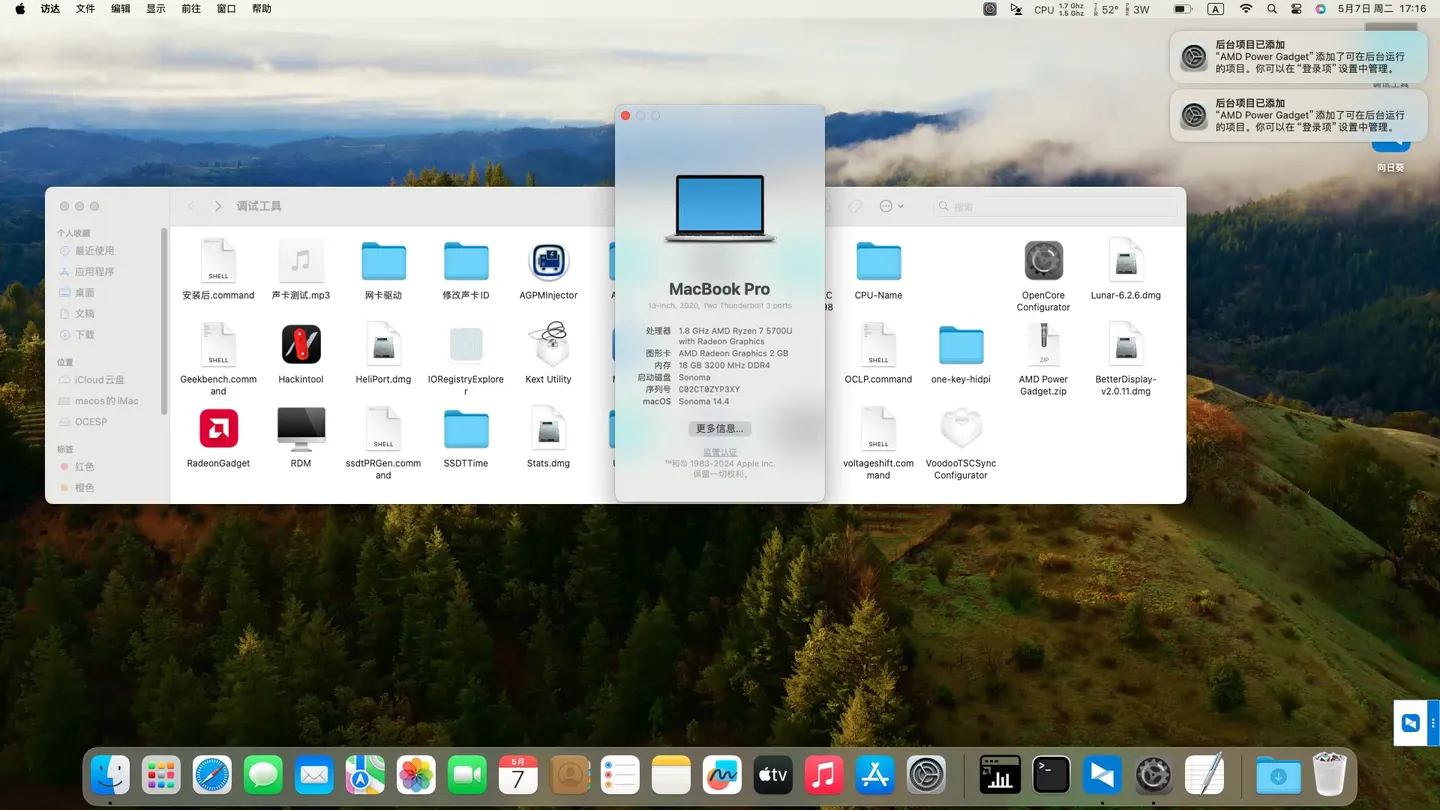Image resolution: width=1440 pixels, height=810 pixels.
Task: Open the SSDTTime folder
Action: (466, 430)
